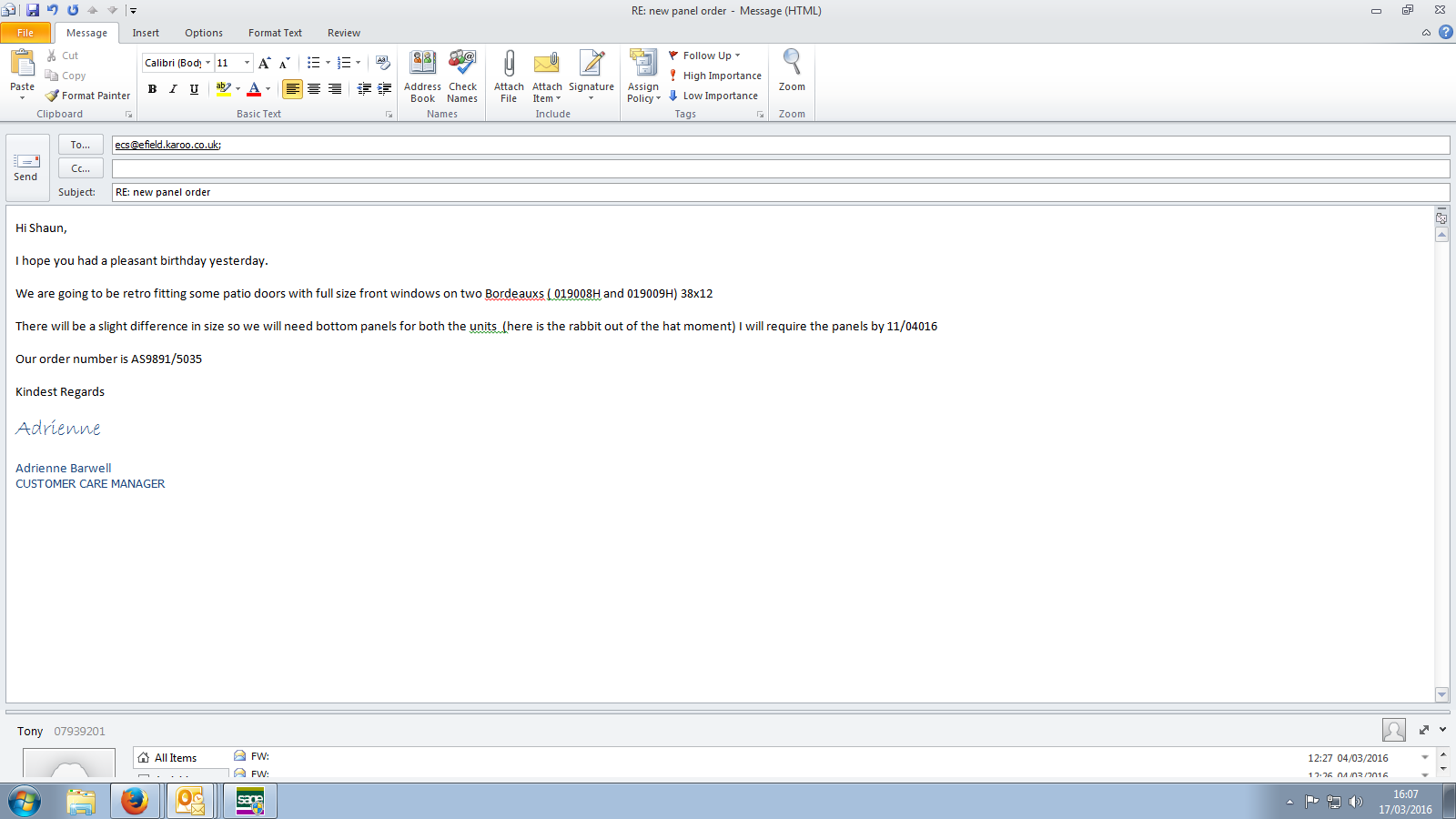
Task: Open Sage from the taskbar
Action: [249, 801]
